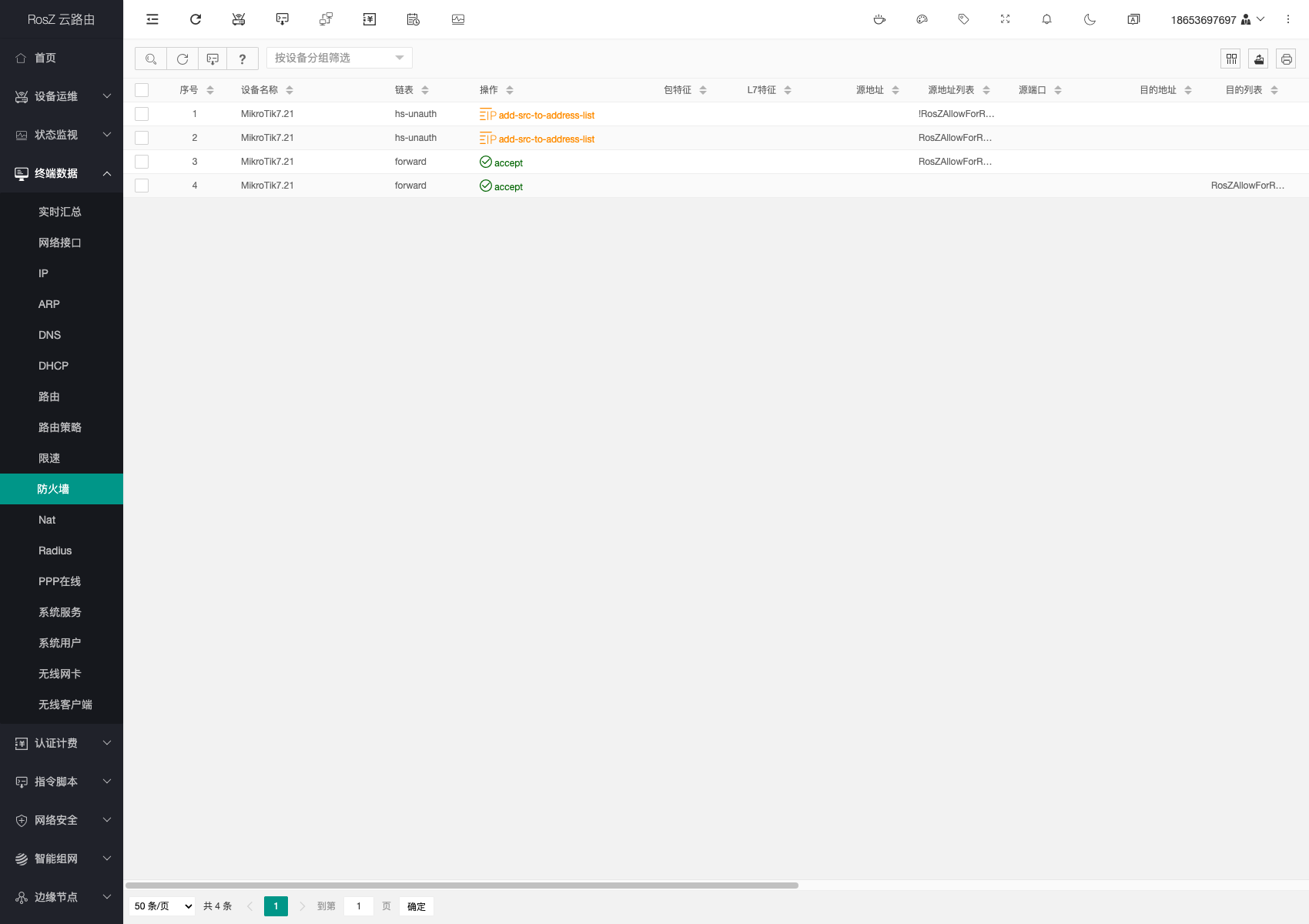Check the select-all checkbox in table header
1309x924 pixels.
coord(142,90)
